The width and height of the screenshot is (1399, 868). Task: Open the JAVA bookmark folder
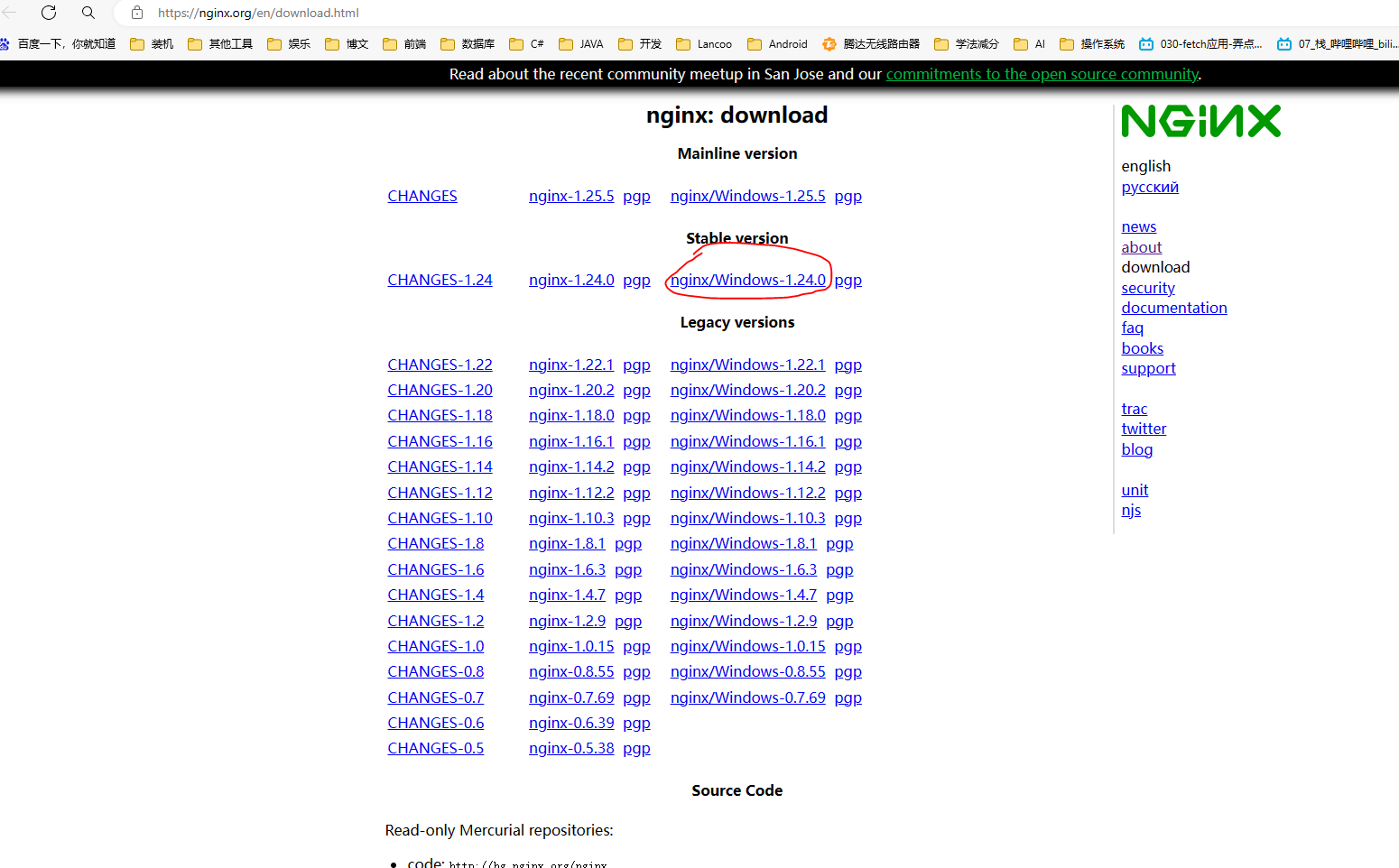pos(581,43)
